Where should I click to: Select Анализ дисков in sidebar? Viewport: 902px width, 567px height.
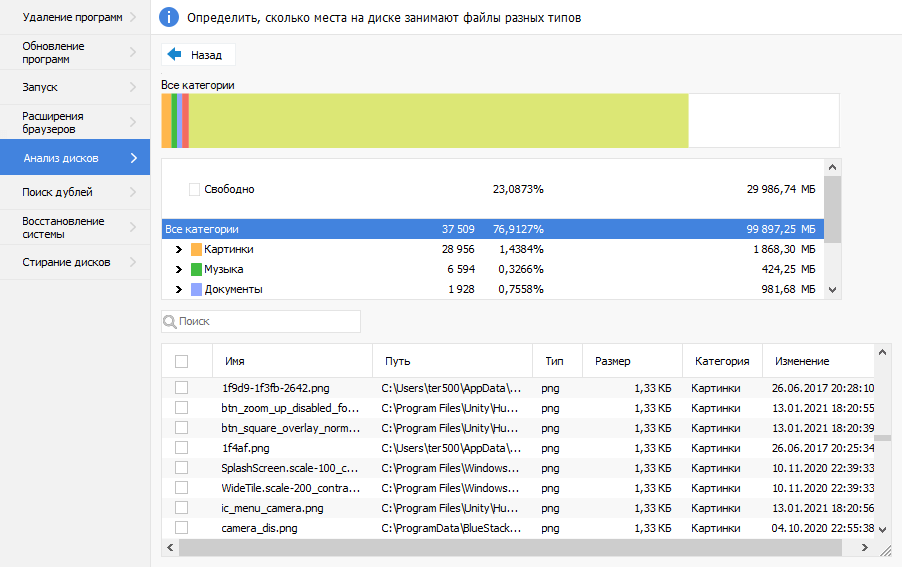coord(75,158)
